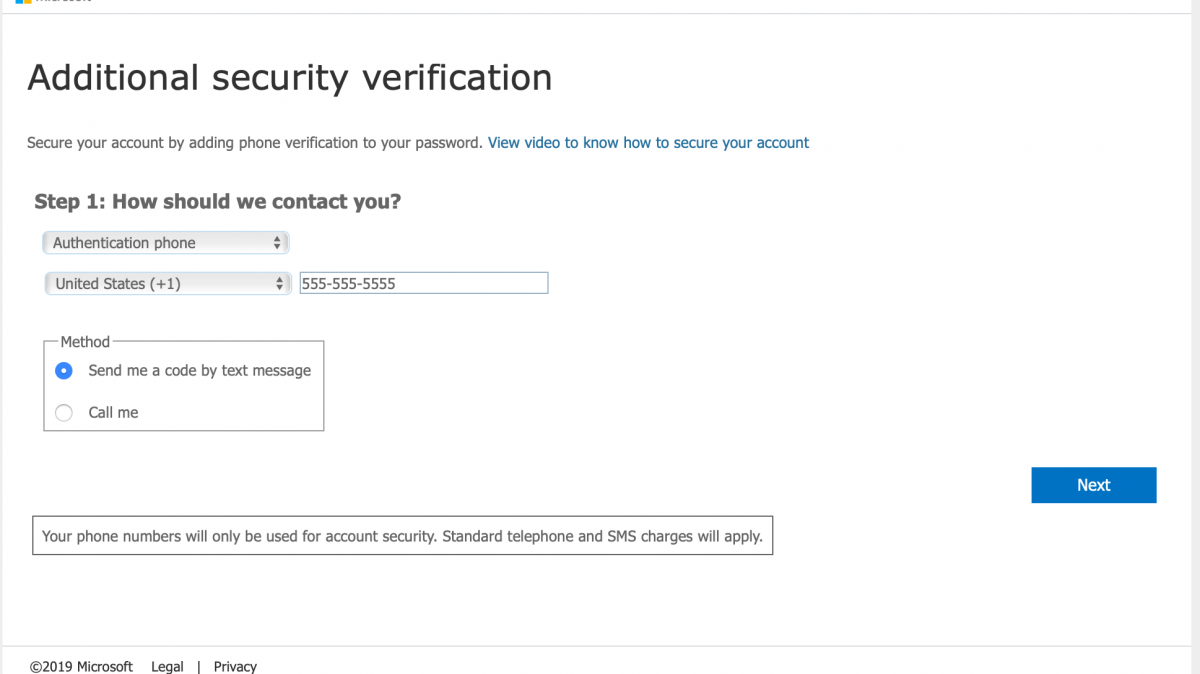This screenshot has height=674, width=1200.
Task: Click the 'Method' group label
Action: click(x=85, y=342)
